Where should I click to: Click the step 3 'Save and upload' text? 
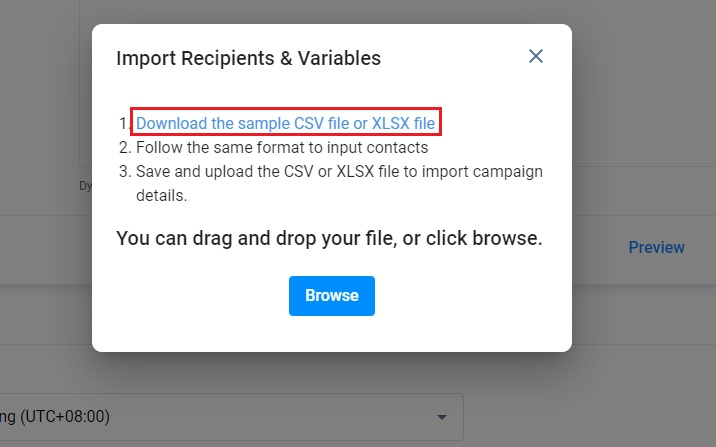339,183
